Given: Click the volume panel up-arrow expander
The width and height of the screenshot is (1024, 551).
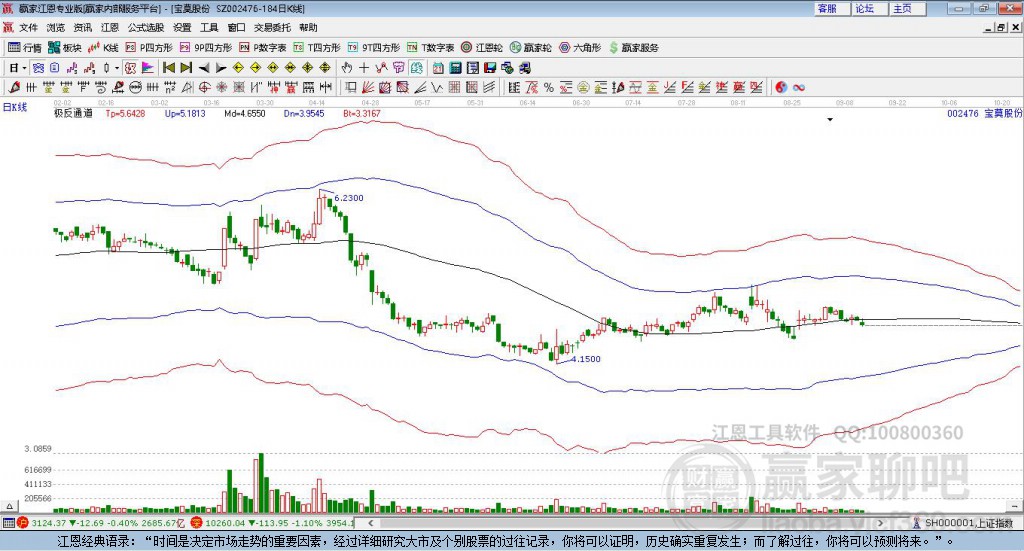Looking at the screenshot, I should click(x=9, y=506).
